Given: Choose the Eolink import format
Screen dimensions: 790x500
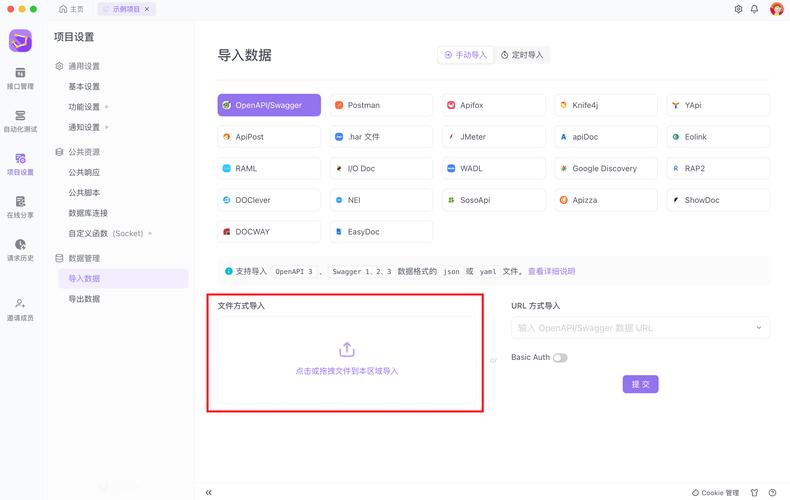Looking at the screenshot, I should (x=718, y=137).
